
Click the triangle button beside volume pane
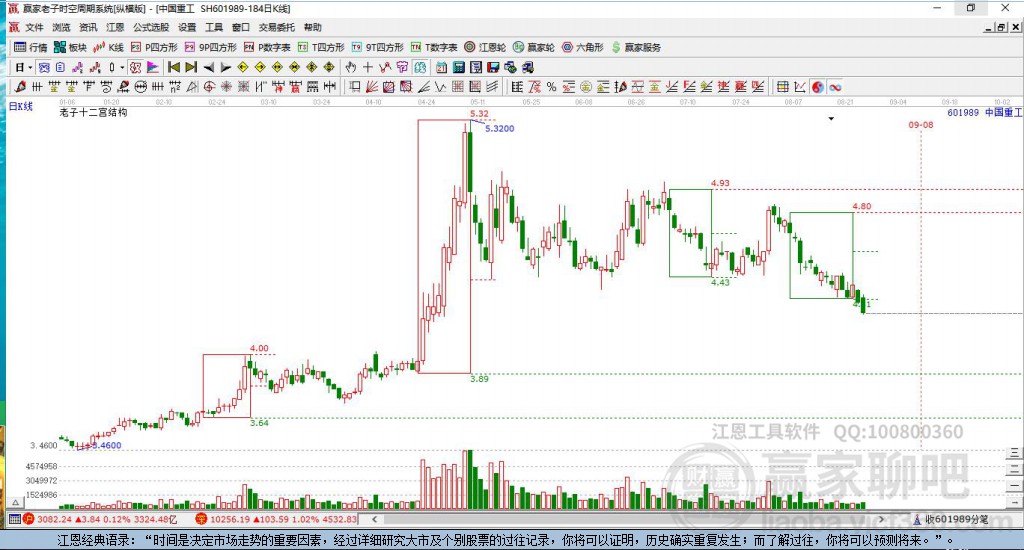tap(16, 502)
